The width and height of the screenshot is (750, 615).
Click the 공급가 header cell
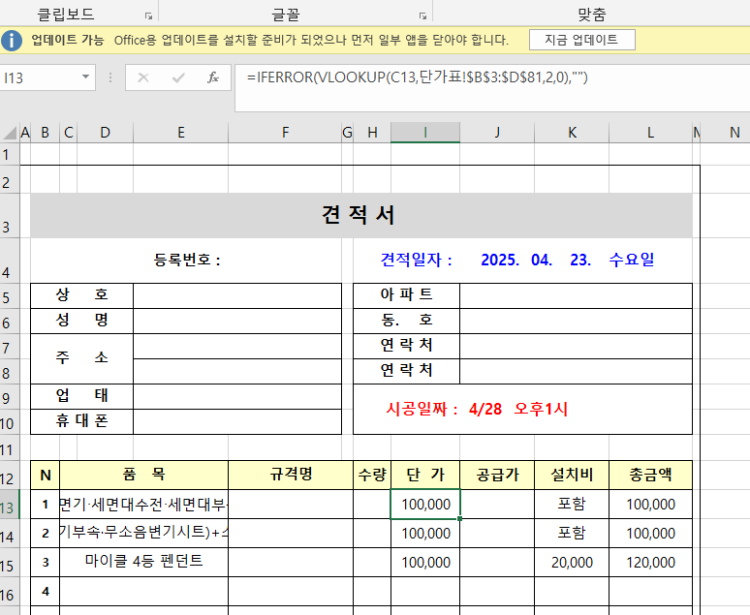click(x=497, y=475)
